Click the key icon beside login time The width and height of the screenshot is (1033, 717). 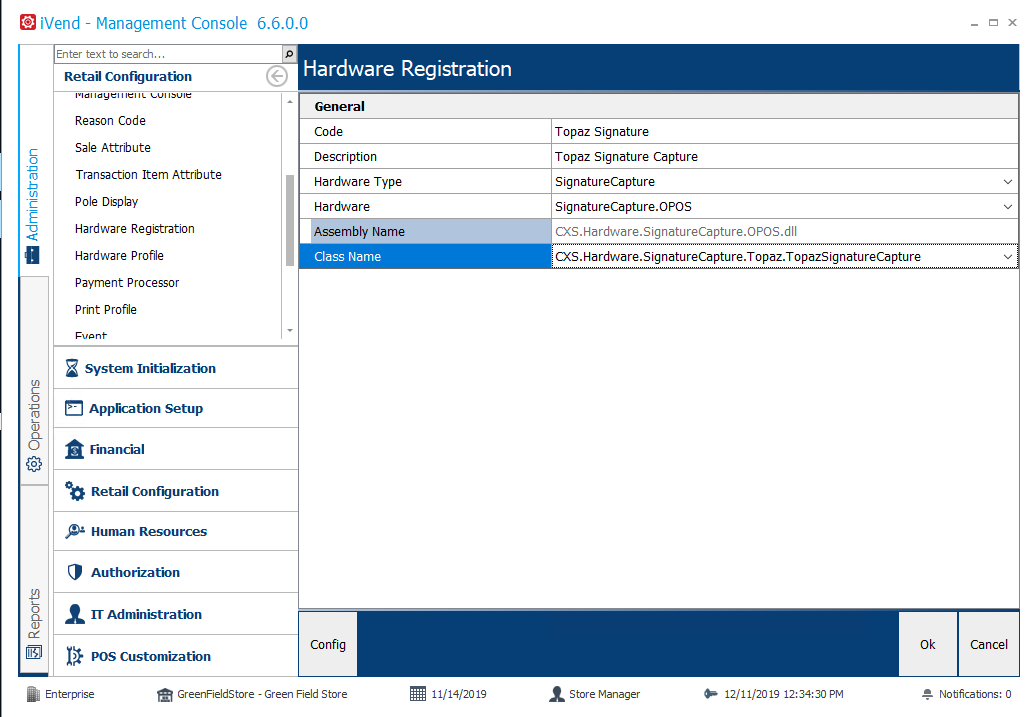coord(710,694)
